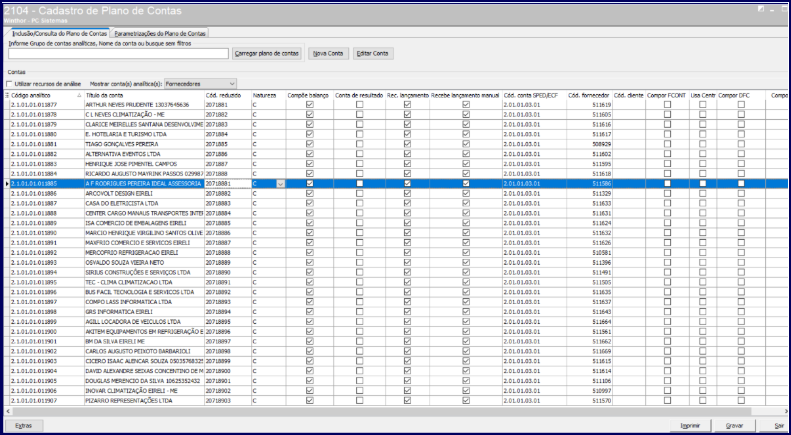Click the Cód. cliente column header
This screenshot has height=435, width=791.
(x=629, y=95)
